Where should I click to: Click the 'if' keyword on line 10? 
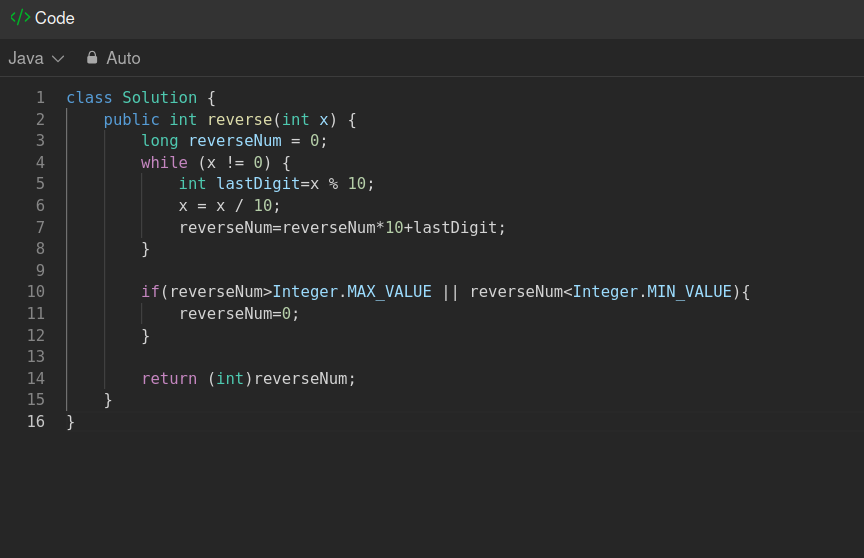[x=150, y=291]
